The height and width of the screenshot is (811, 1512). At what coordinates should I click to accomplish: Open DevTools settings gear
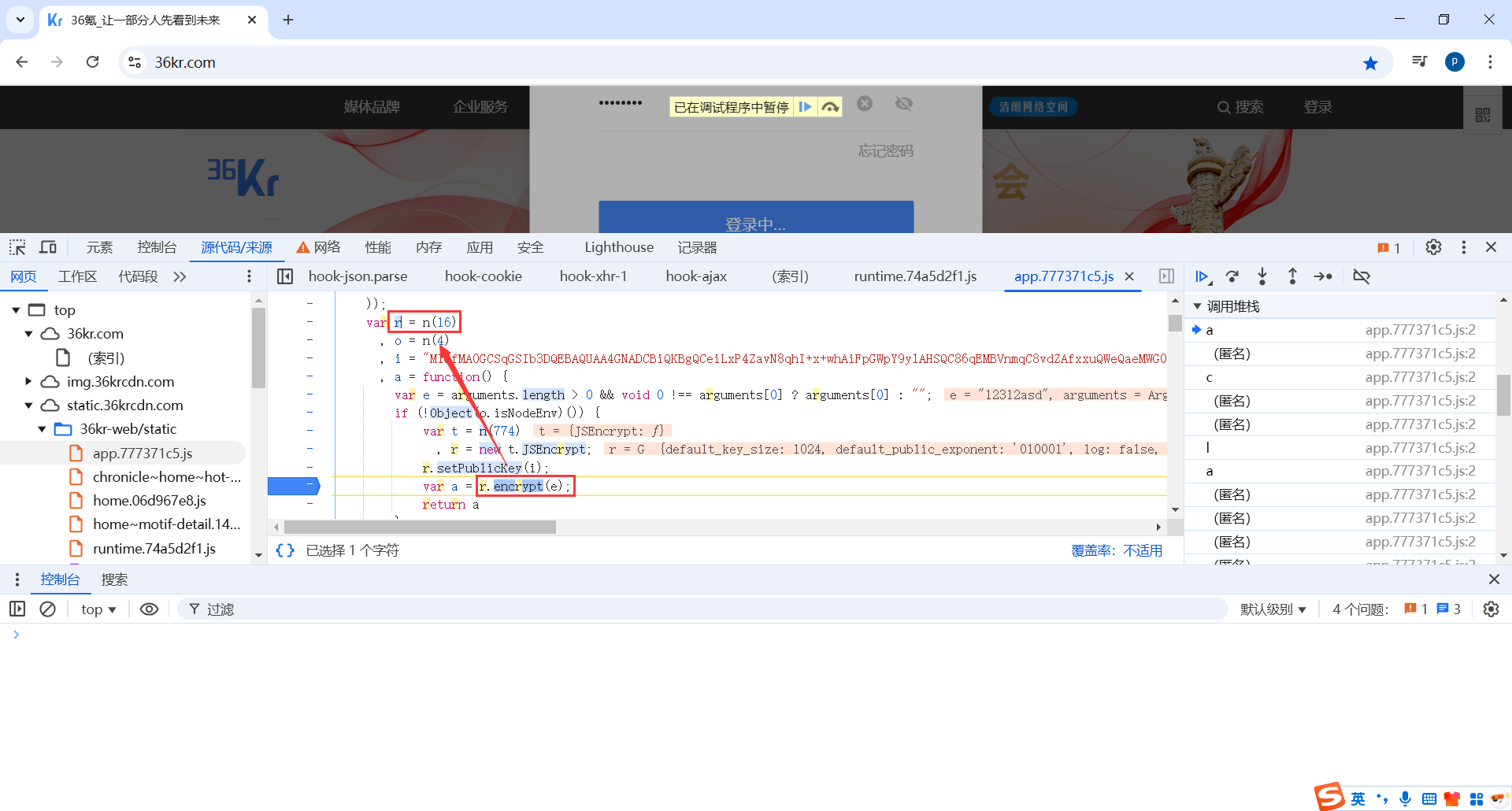pyautogui.click(x=1433, y=247)
